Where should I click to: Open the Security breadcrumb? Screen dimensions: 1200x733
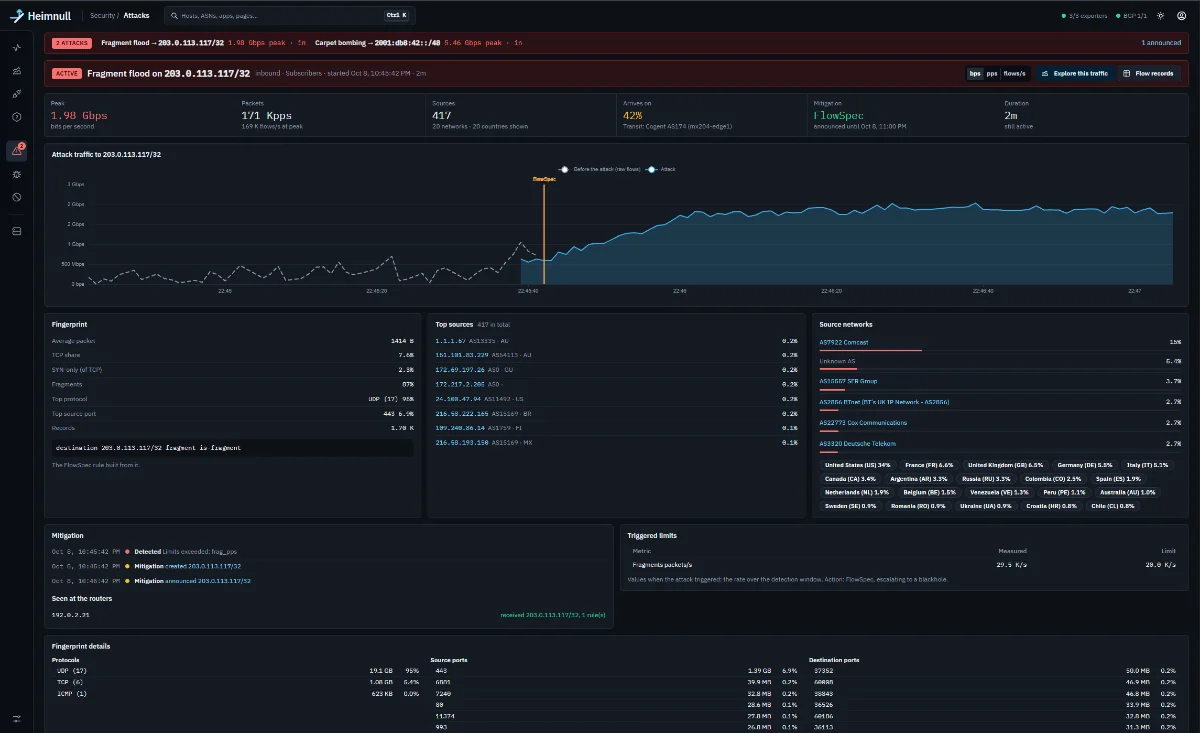pyautogui.click(x=102, y=16)
